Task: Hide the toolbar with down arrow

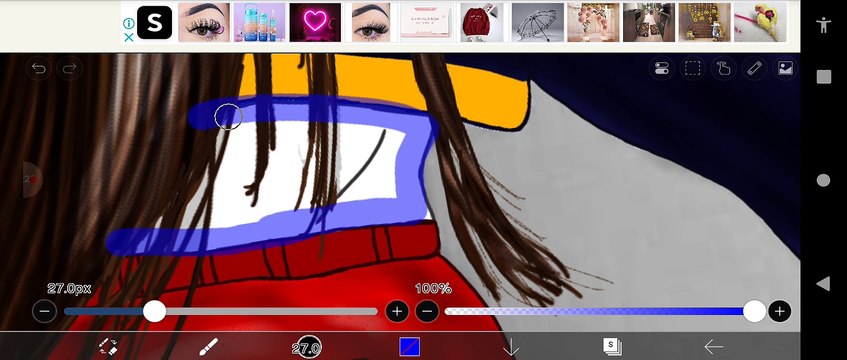Action: tap(510, 348)
